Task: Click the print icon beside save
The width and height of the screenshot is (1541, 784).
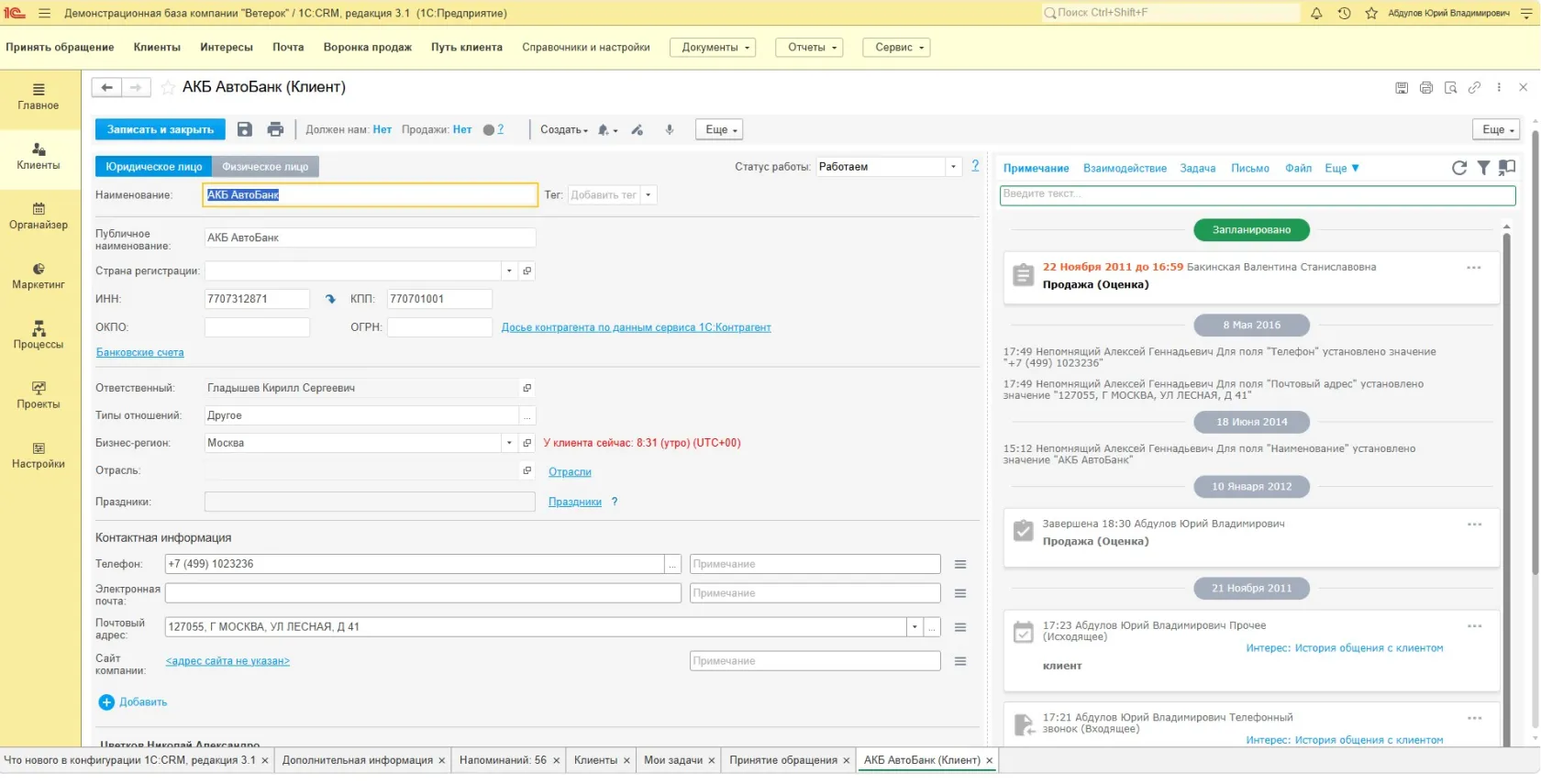Action: click(x=275, y=129)
